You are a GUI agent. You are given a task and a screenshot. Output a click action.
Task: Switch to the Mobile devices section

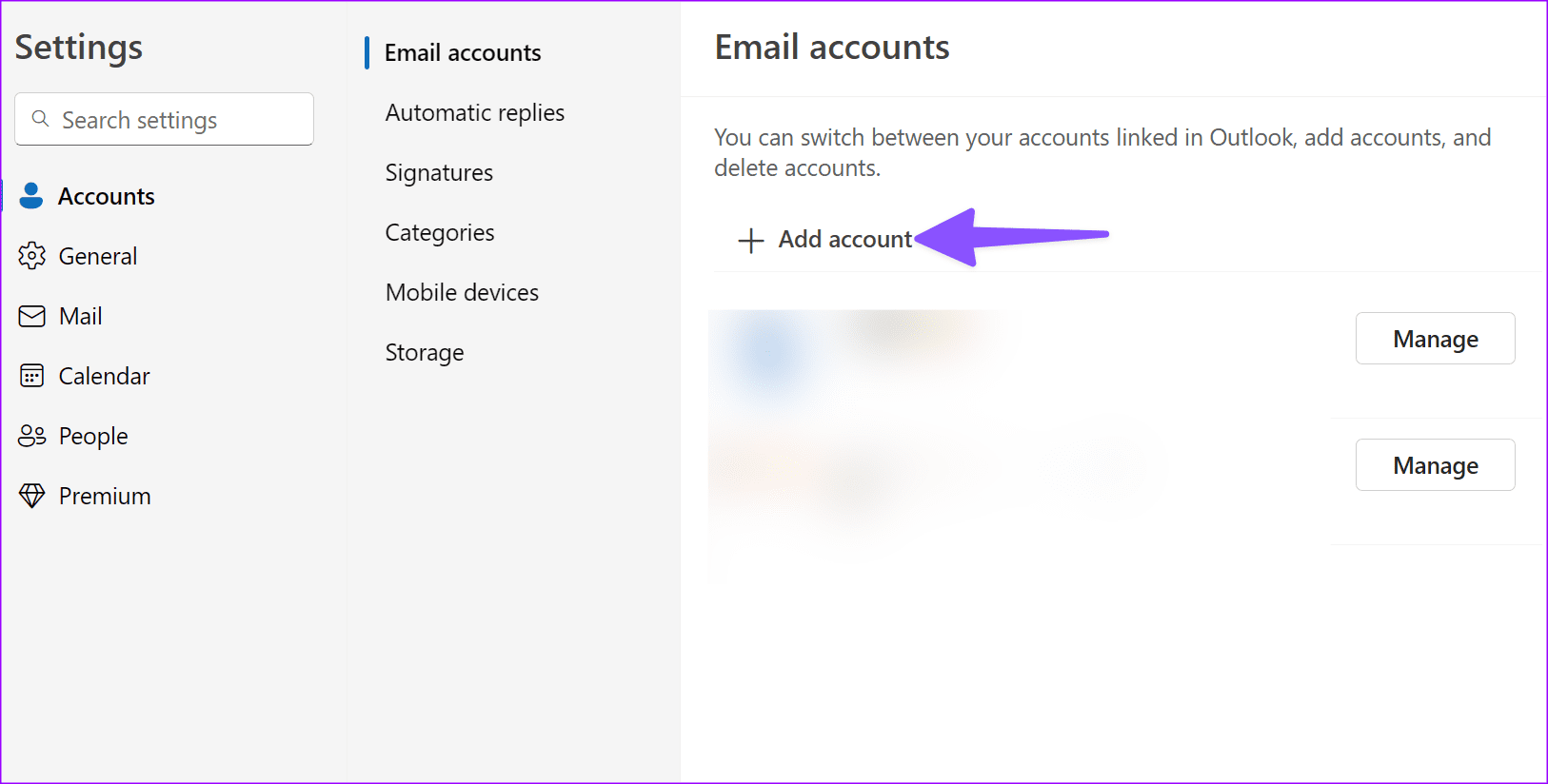tap(461, 292)
